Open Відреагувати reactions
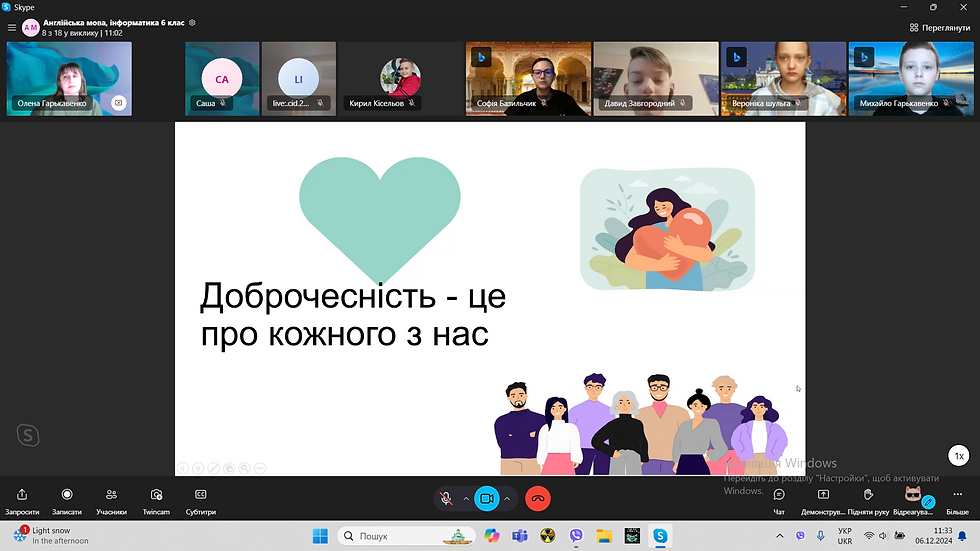 pos(913,501)
